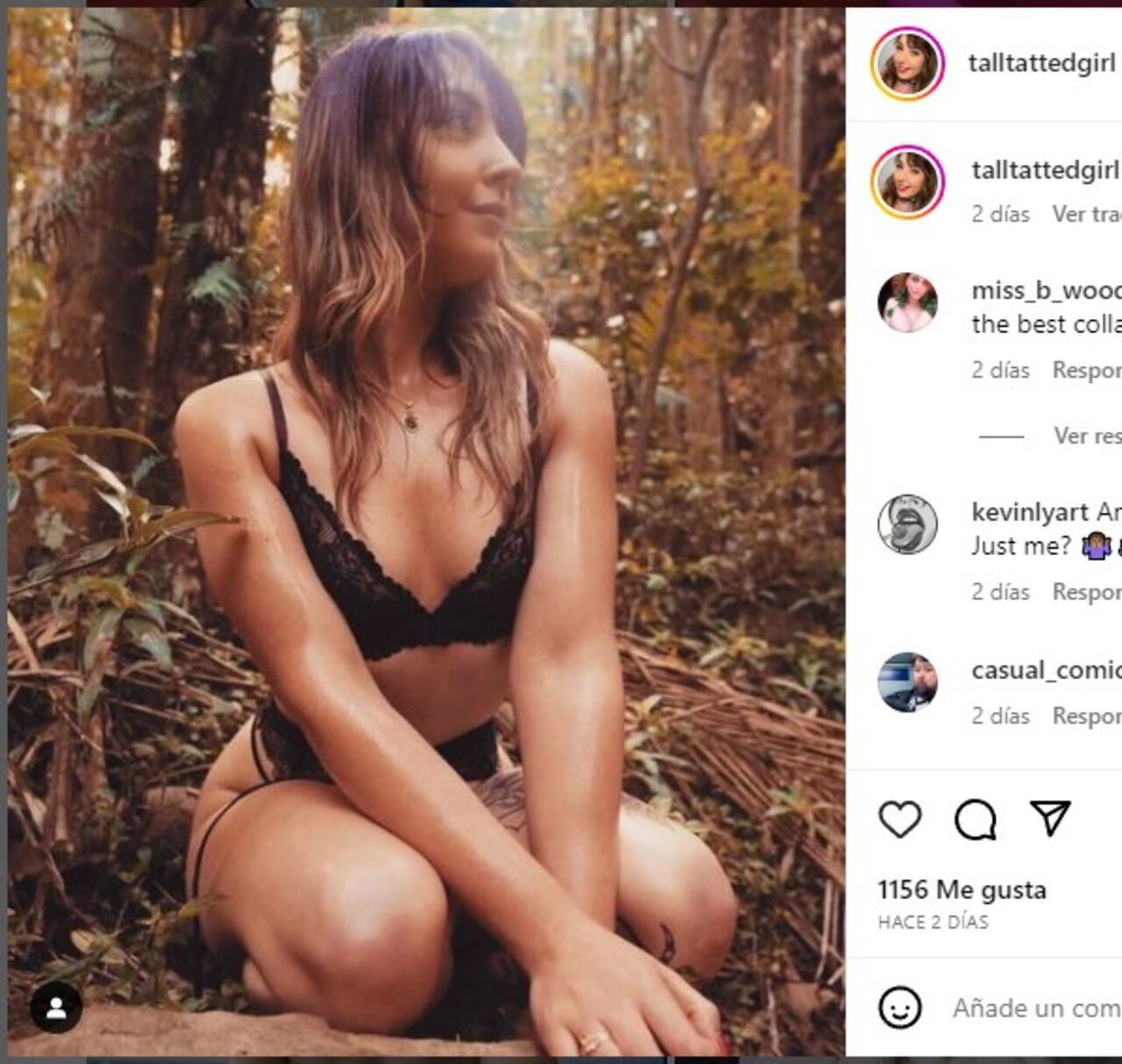Reply to kevinlyart's comment
1122x1064 pixels.
(x=1086, y=592)
